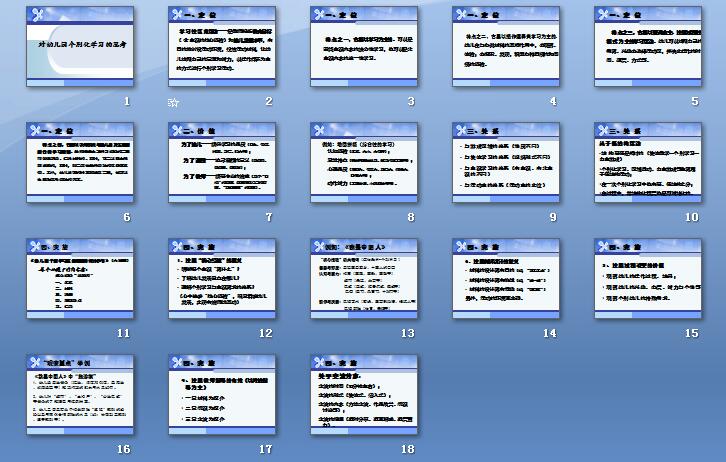Select slide 9 thumbnail titled 三、关系
The image size is (726, 462).
506,162
